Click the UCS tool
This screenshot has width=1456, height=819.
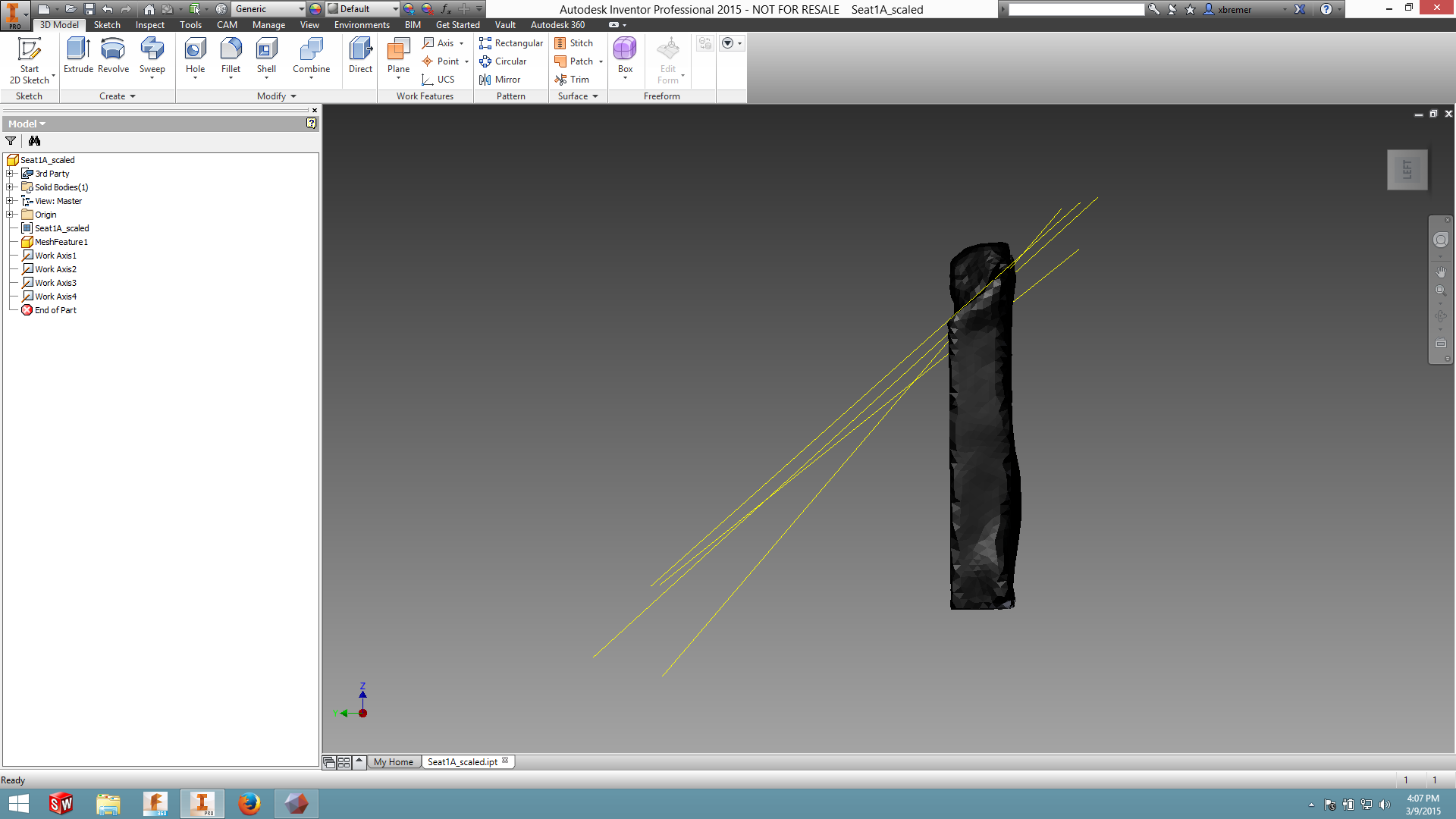point(438,80)
